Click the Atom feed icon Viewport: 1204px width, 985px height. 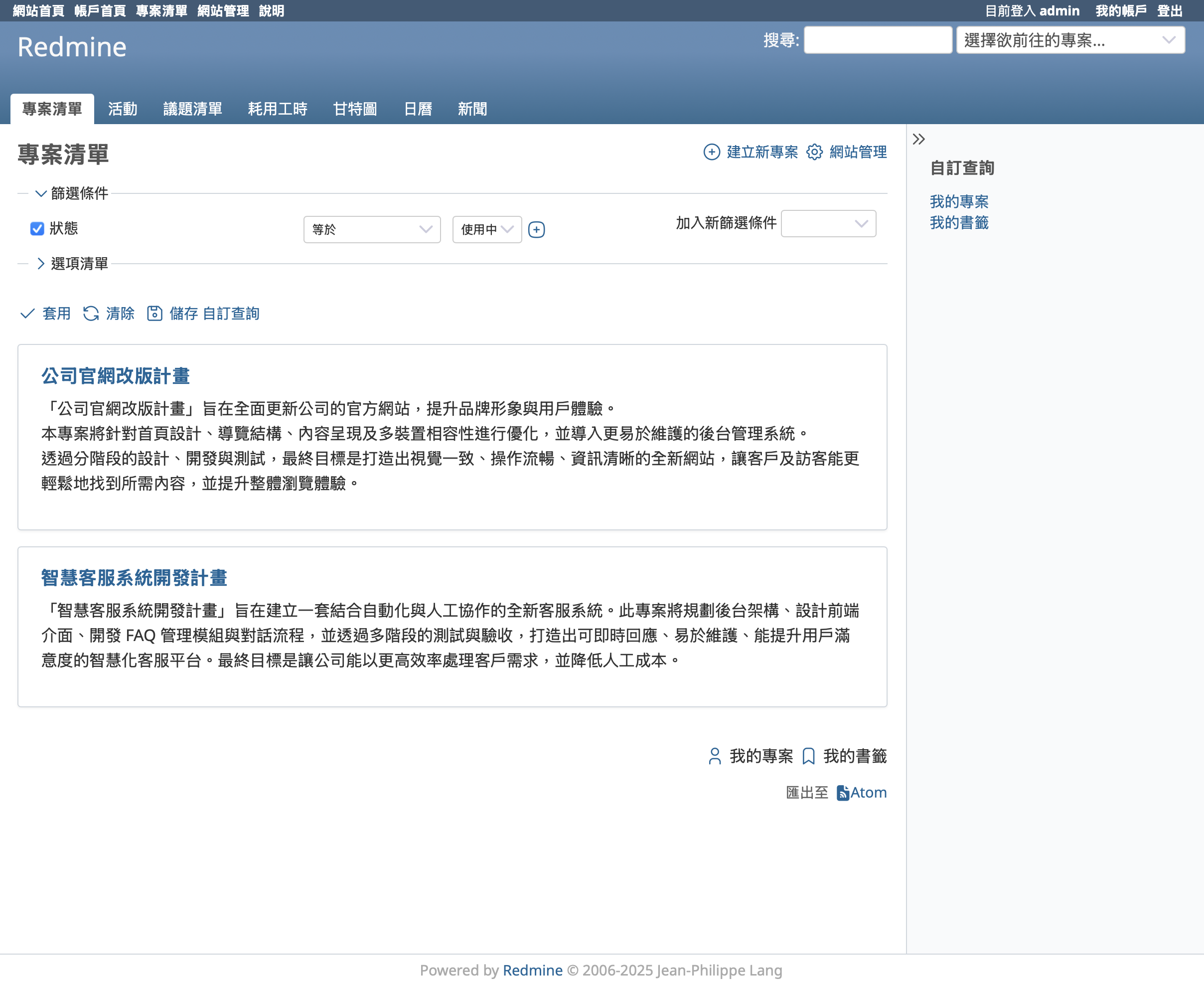tap(843, 793)
